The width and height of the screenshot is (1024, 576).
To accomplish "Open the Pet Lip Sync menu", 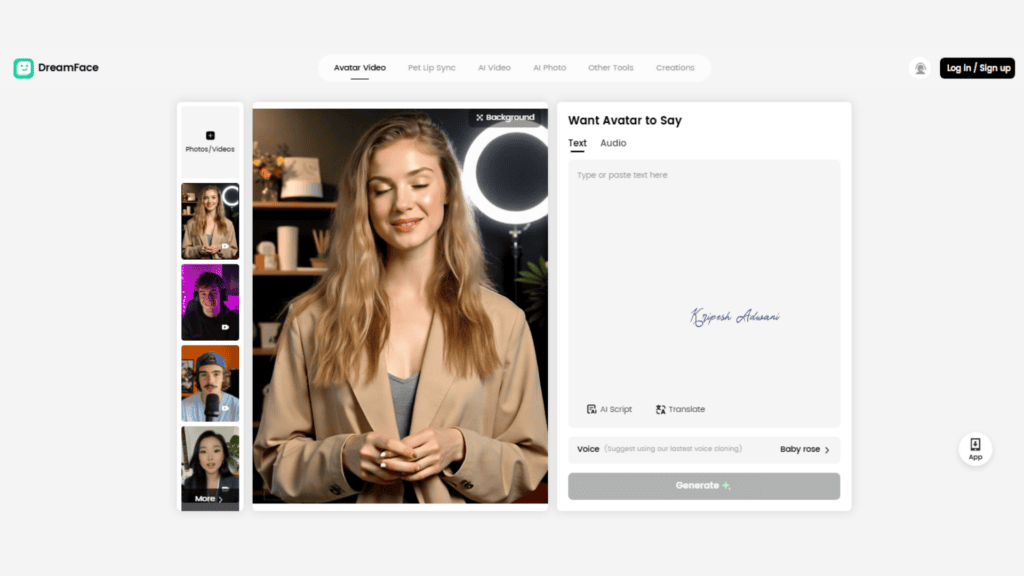I will pos(432,67).
